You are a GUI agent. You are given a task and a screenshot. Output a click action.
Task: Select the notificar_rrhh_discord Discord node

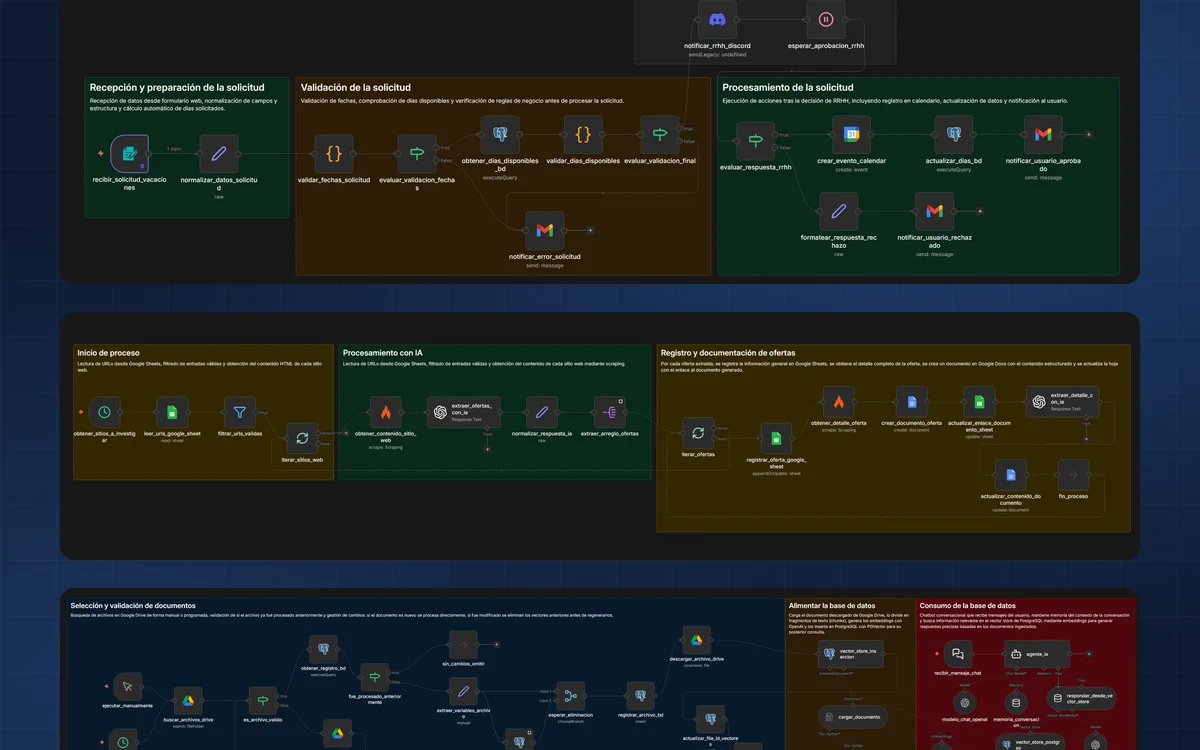click(x=718, y=19)
